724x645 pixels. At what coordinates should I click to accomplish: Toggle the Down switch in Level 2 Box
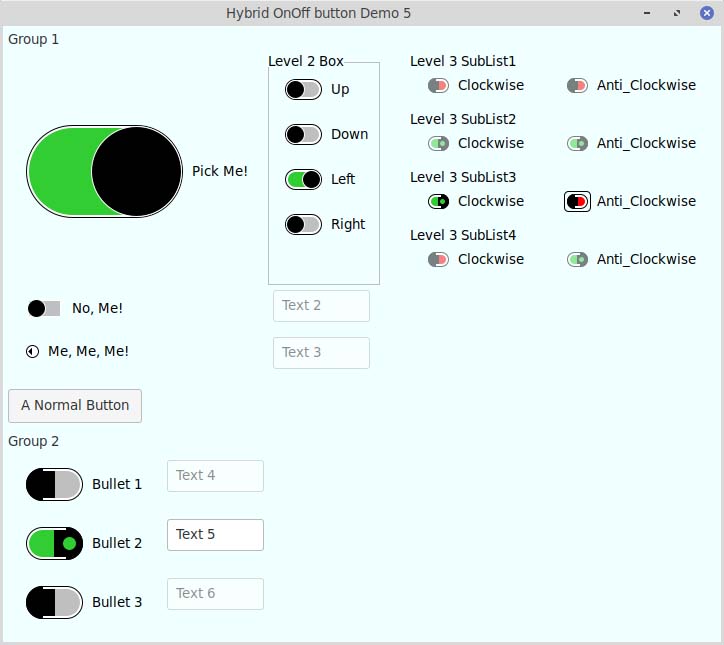click(x=303, y=134)
